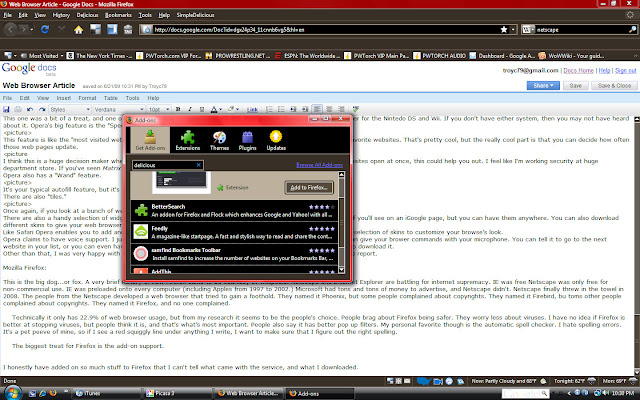Open The New York Times bookmark
640x400 pixels.
coord(99,56)
